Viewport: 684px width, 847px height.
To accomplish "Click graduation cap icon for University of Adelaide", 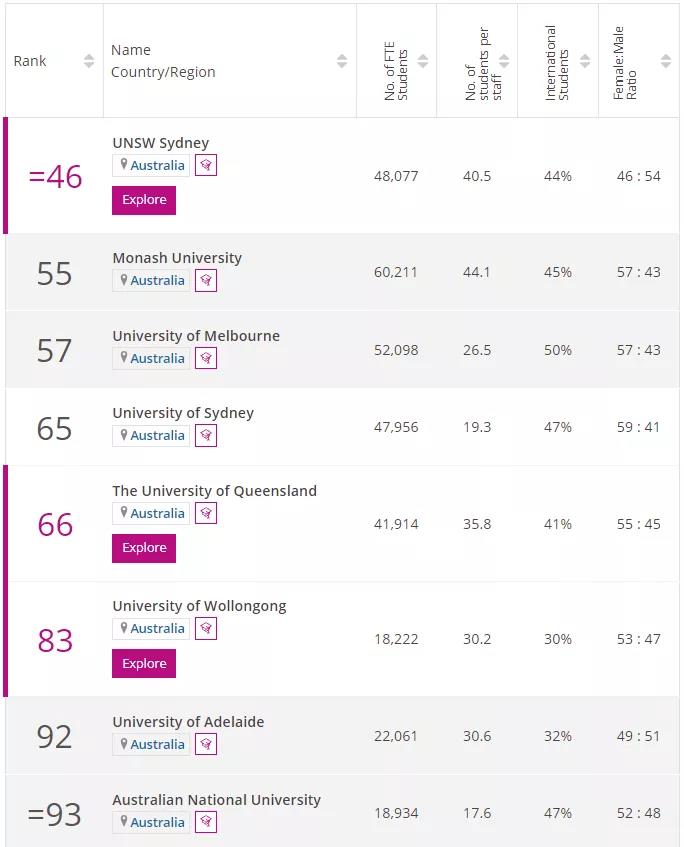I will pos(206,745).
